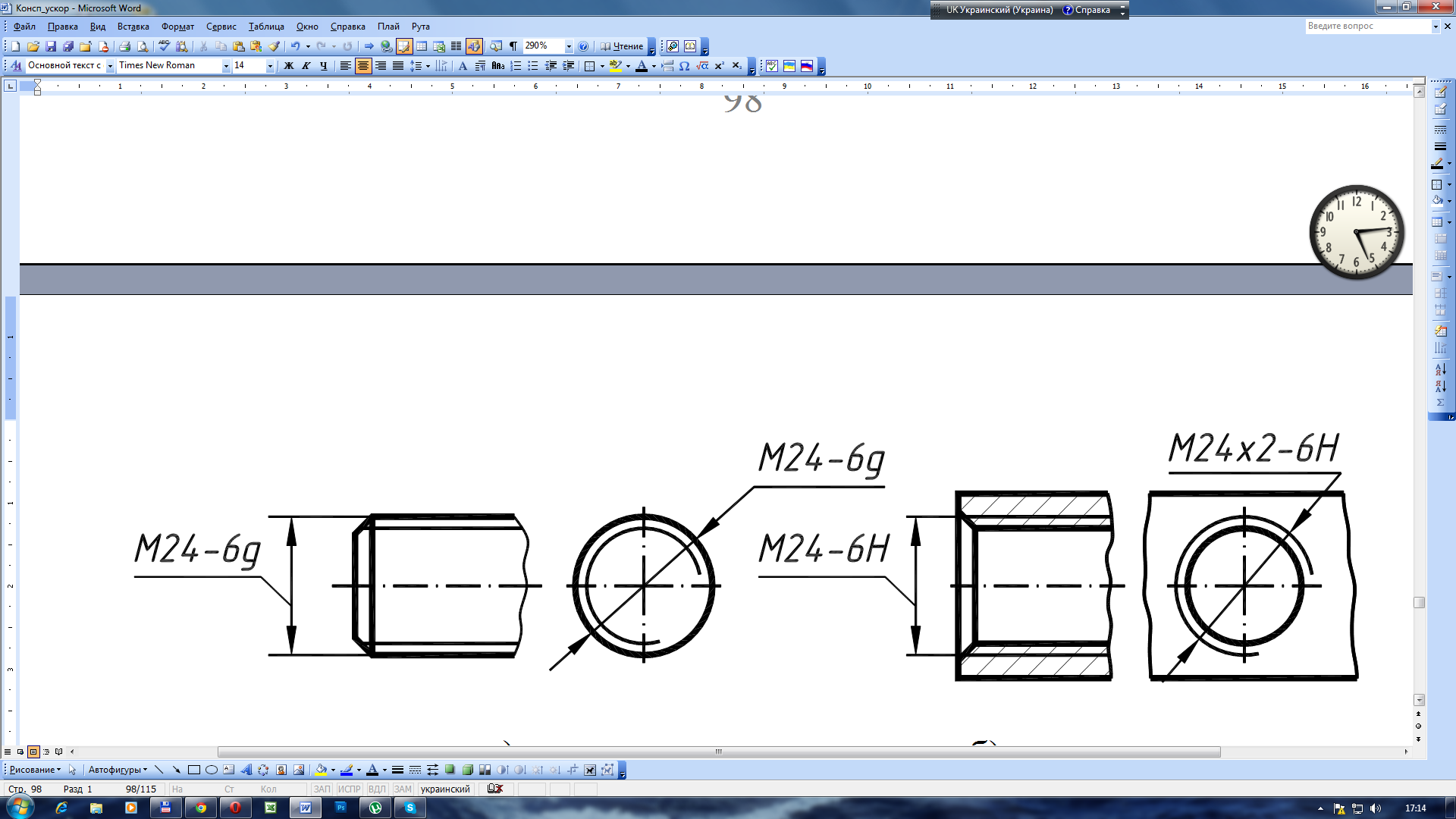The width and height of the screenshot is (1456, 819).
Task: Click the Save document icon
Action: point(51,46)
